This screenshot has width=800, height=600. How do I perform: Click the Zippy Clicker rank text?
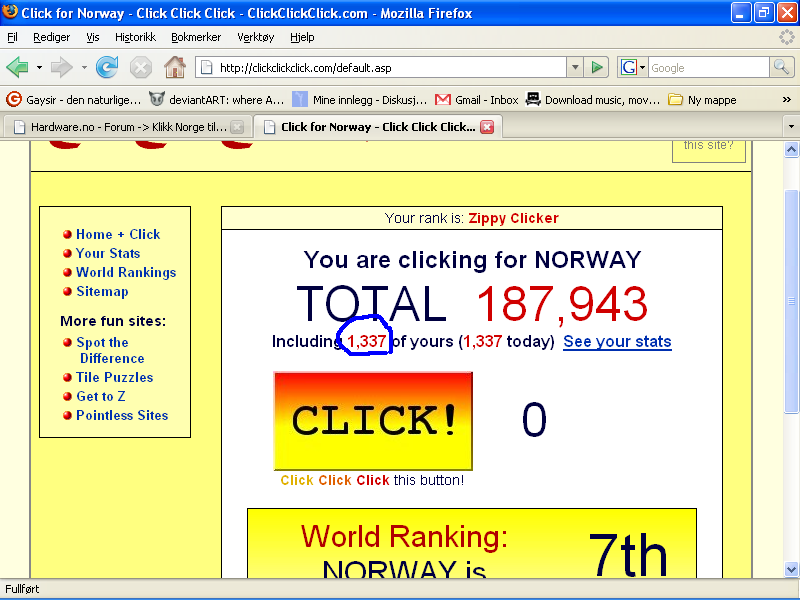tap(513, 218)
